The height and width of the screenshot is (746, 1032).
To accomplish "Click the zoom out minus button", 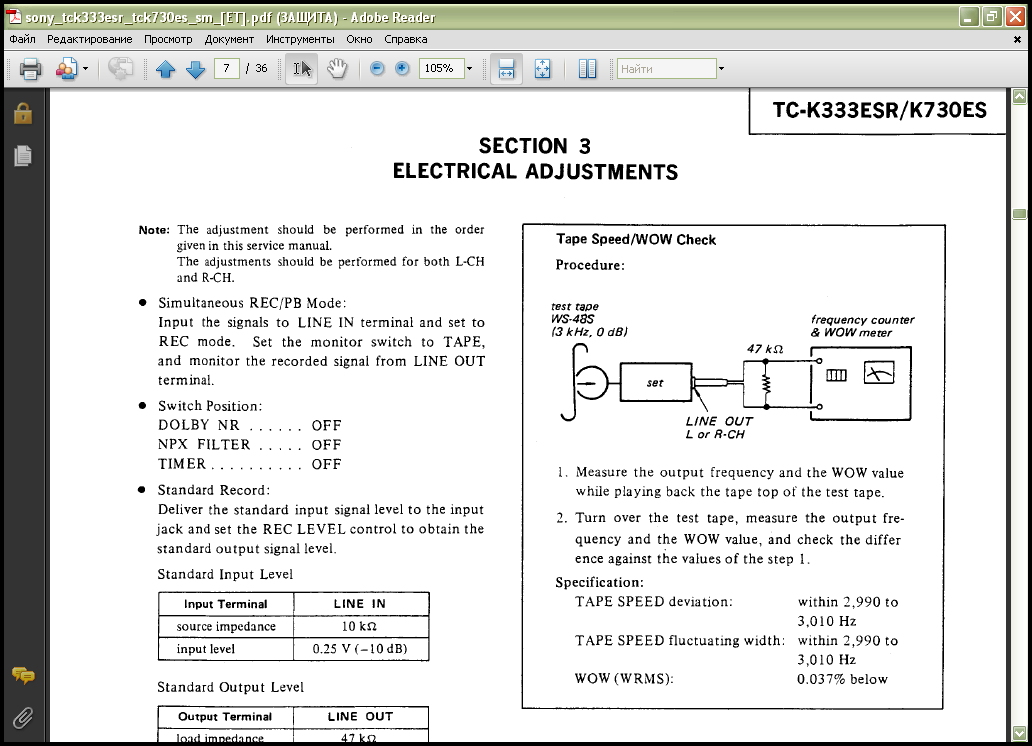I will tap(377, 69).
